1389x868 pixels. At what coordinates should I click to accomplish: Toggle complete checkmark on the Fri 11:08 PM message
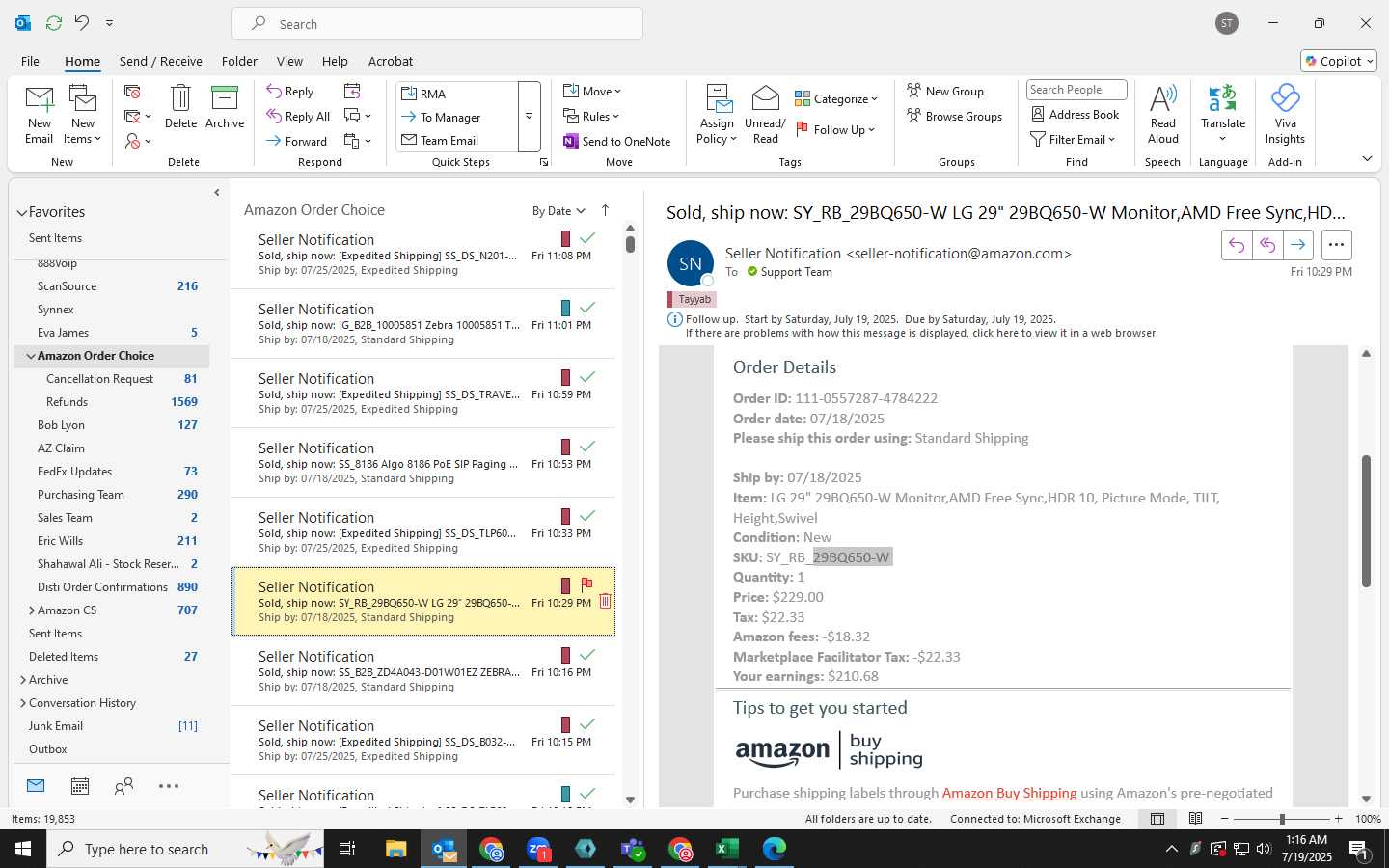coord(586,237)
